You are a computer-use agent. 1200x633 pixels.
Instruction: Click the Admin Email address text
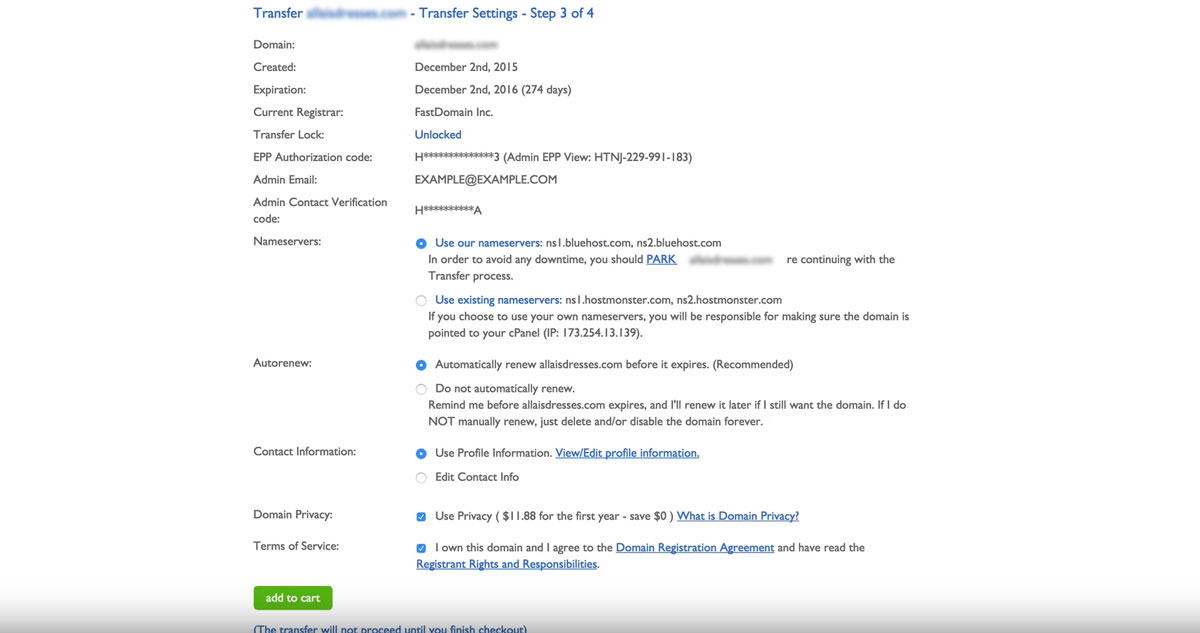pyautogui.click(x=486, y=179)
